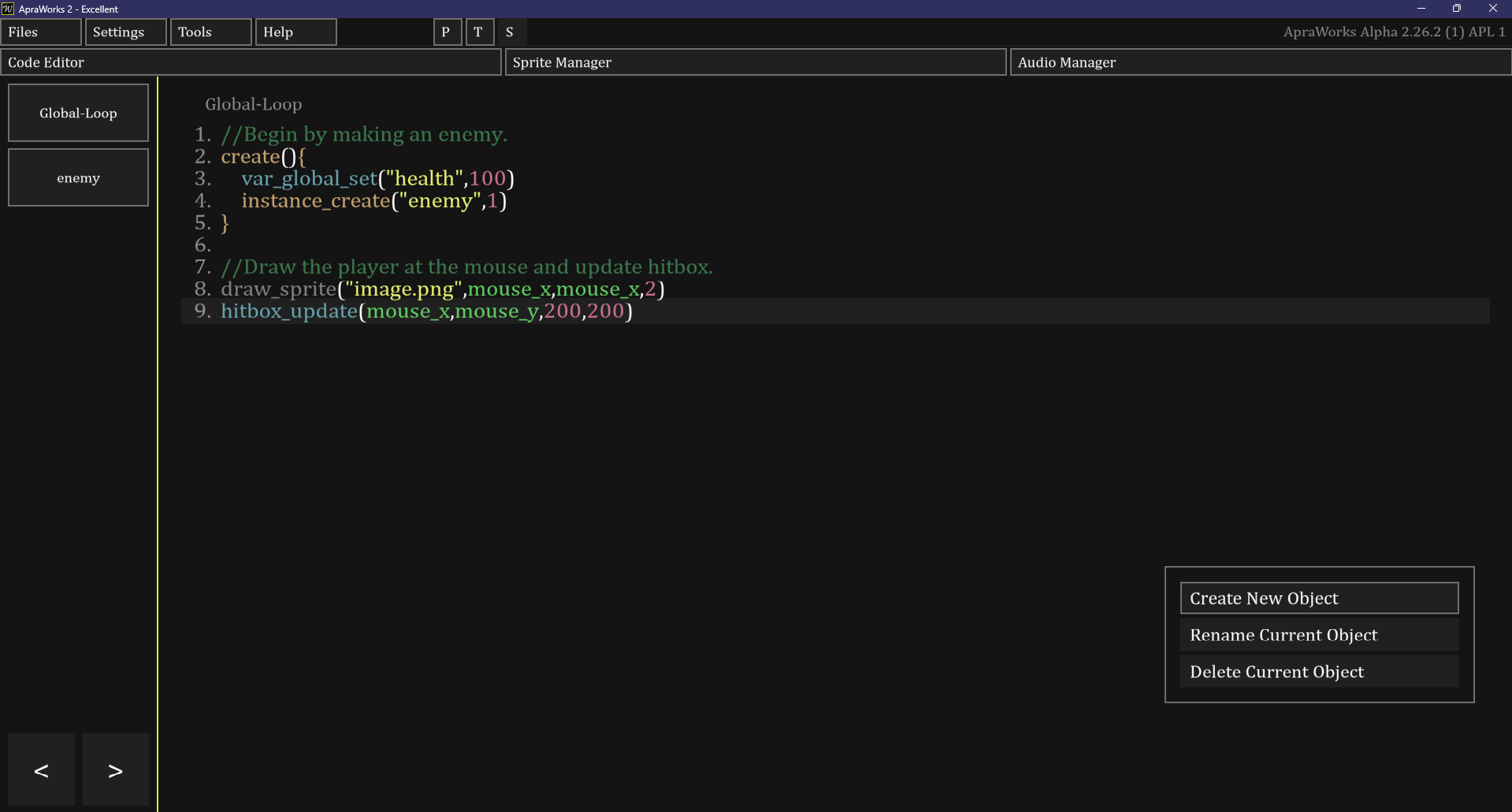Minimize the ApraWorks window
This screenshot has width=1512, height=812.
(1421, 9)
